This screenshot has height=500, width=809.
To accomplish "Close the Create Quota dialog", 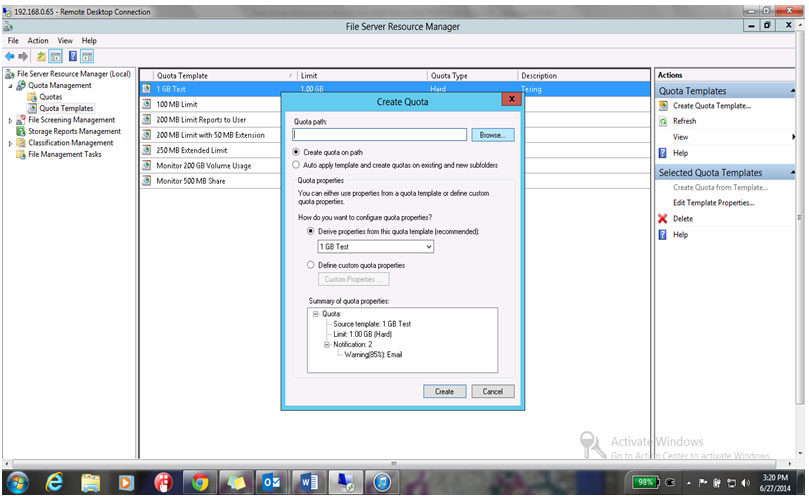I will [511, 99].
